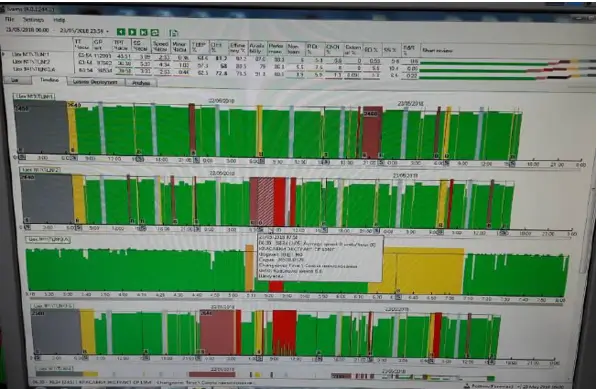Screen dimensions: 597x389
Task: Click the Availability column header
Action: click(257, 48)
